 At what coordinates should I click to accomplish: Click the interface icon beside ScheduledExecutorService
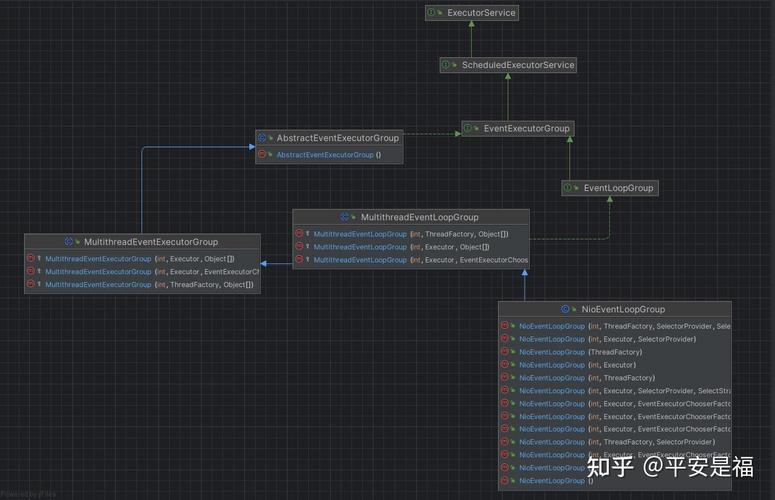[x=446, y=65]
